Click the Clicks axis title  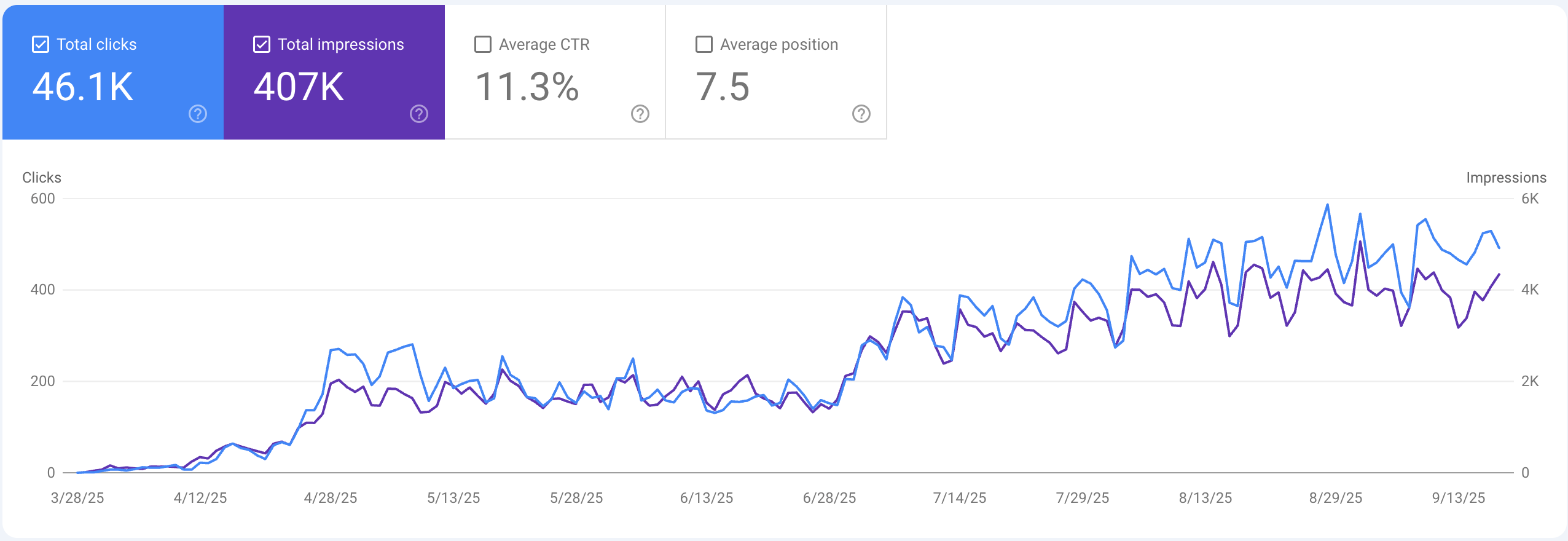click(42, 178)
